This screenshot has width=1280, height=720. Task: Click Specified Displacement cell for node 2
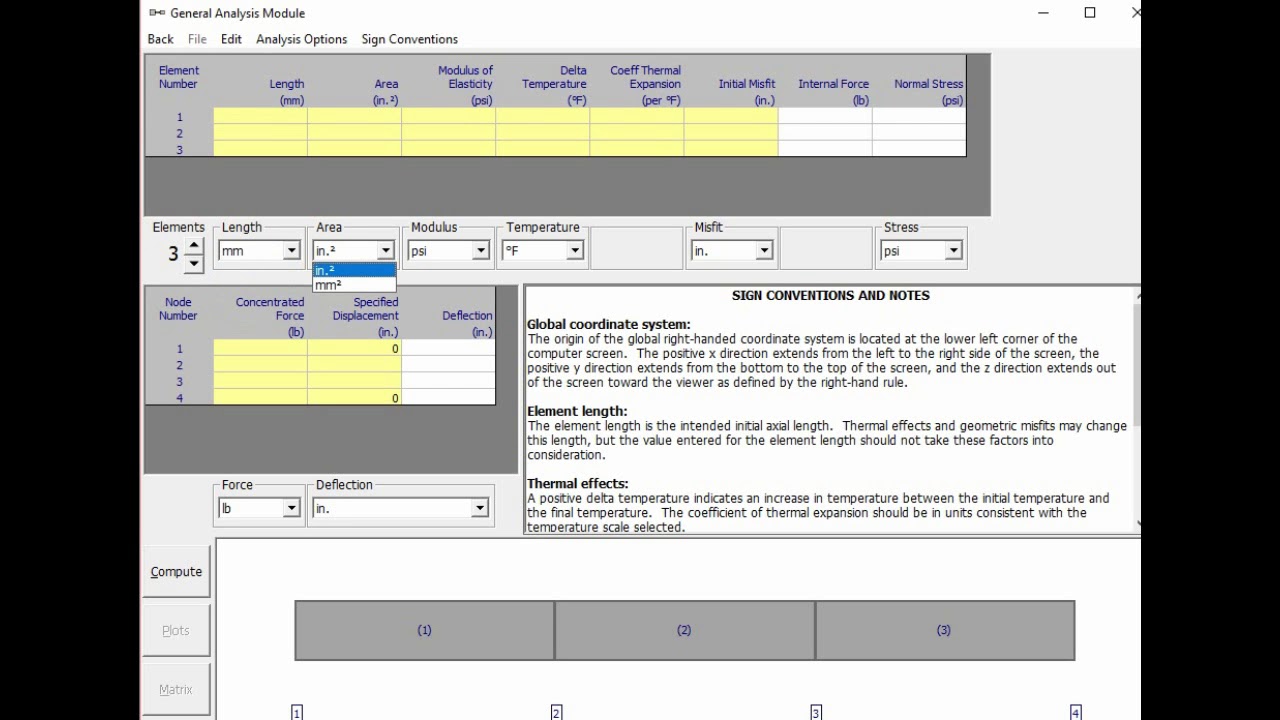[x=354, y=365]
